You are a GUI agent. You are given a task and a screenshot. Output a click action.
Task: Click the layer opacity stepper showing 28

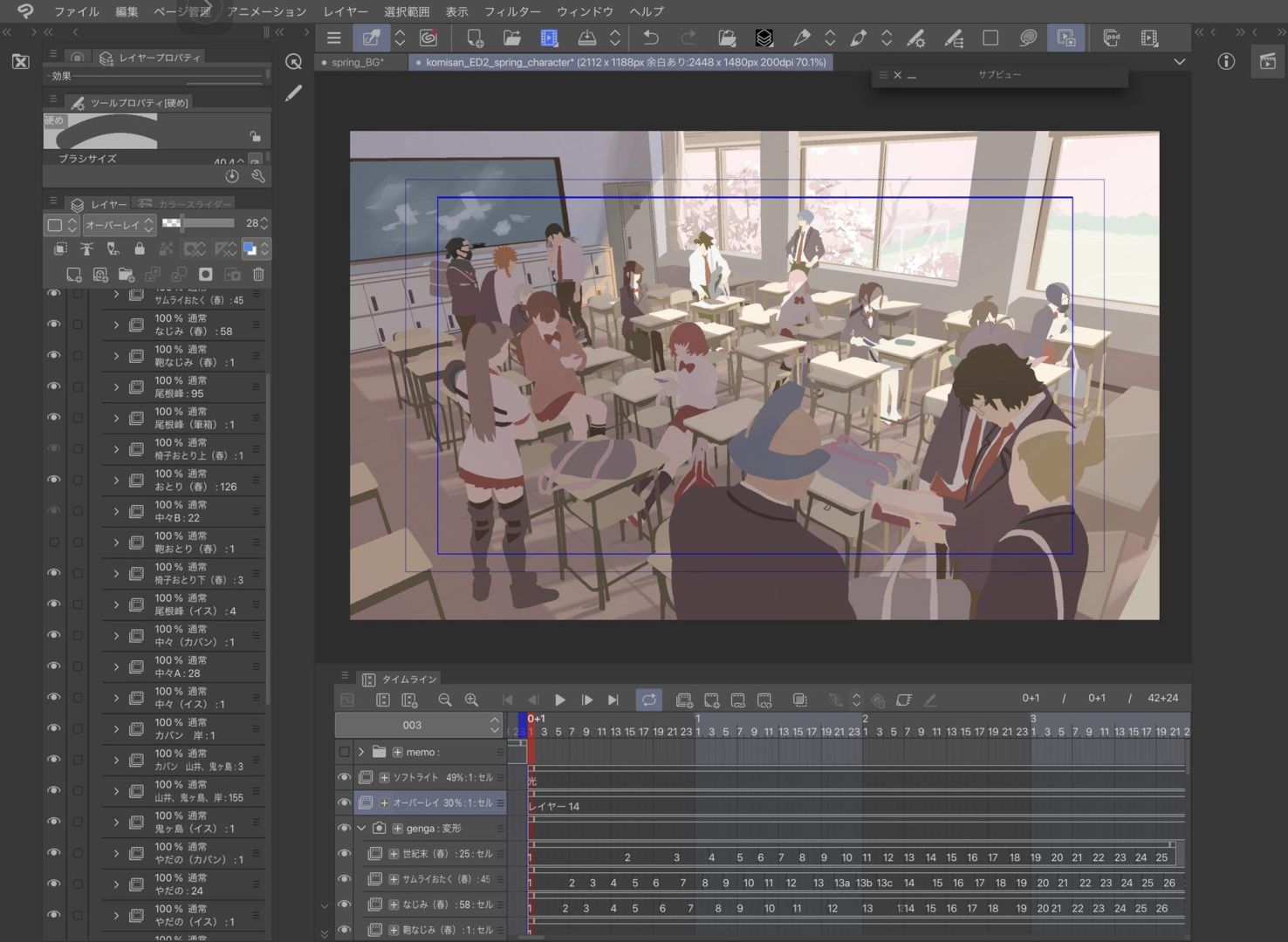click(x=264, y=224)
